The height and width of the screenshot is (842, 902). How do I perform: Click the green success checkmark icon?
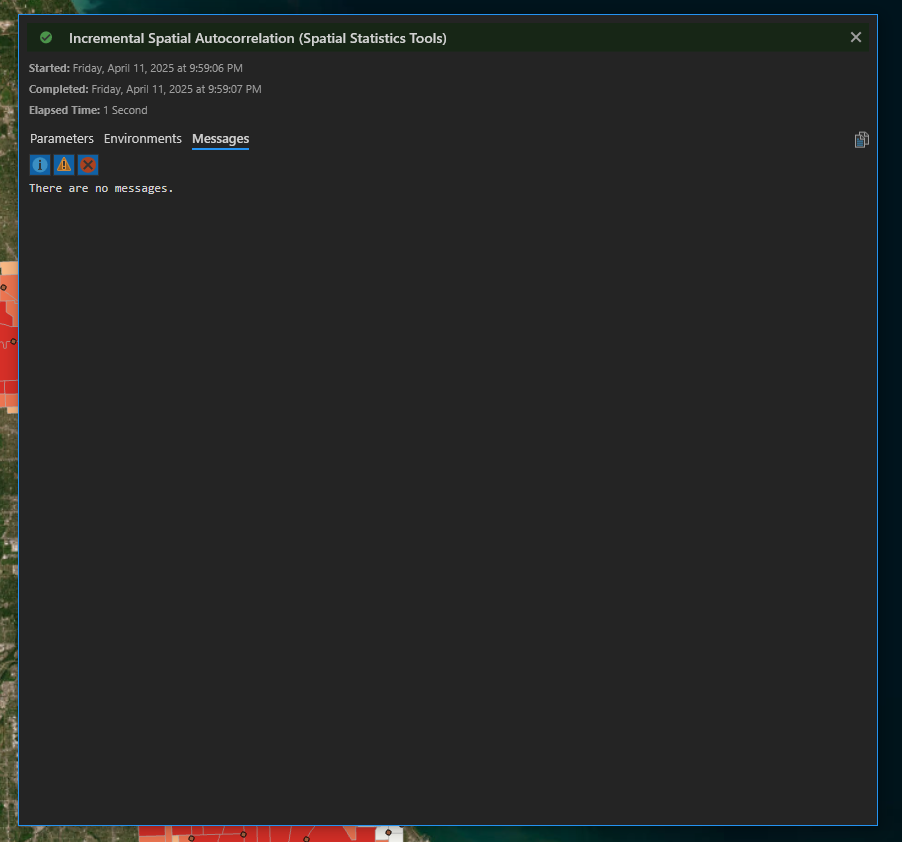tap(46, 37)
